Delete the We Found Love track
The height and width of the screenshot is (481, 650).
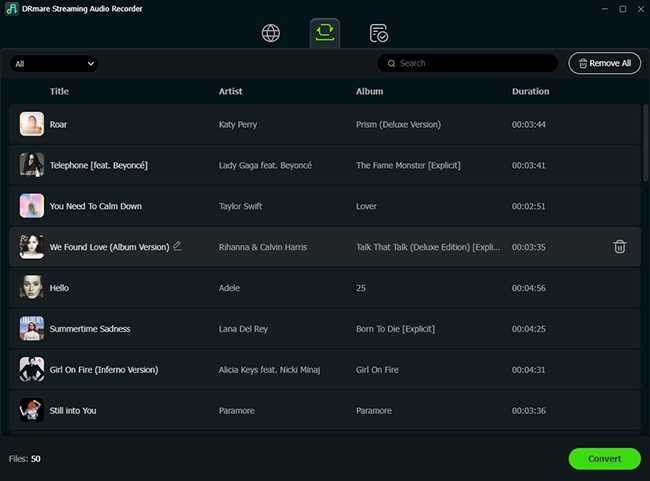point(620,247)
